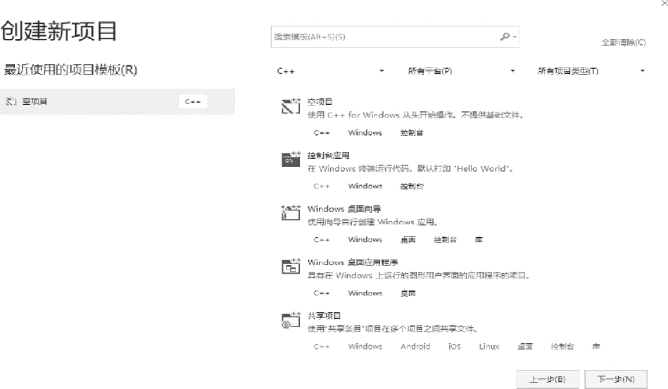
Task: Click the 库 tag under Windows 桌面向导
Action: coord(479,239)
